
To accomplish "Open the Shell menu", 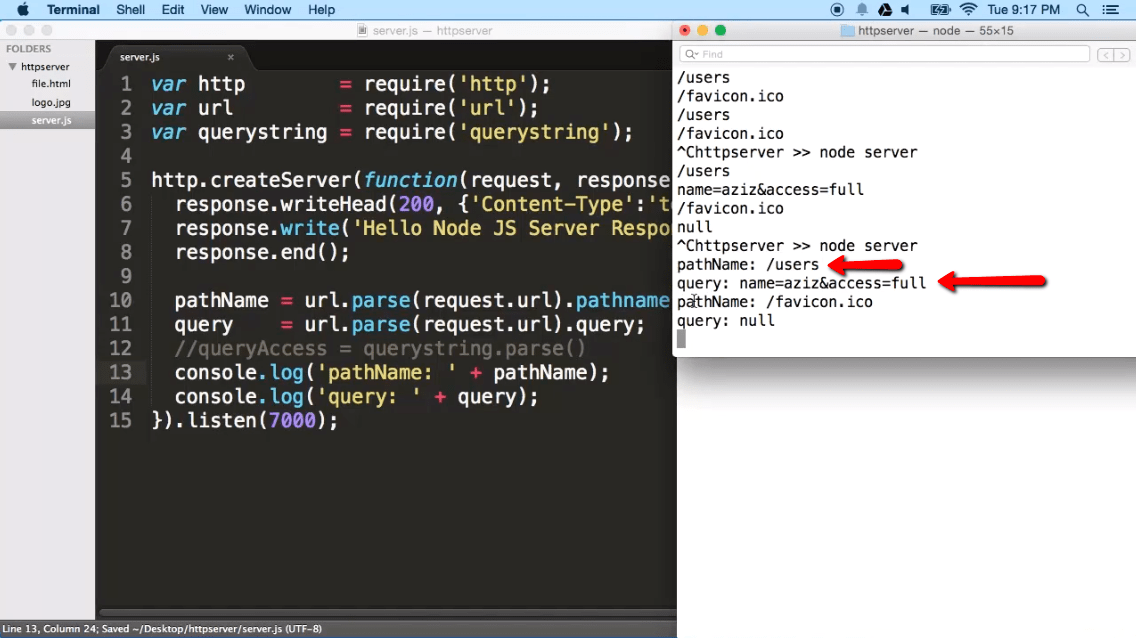I will [130, 10].
